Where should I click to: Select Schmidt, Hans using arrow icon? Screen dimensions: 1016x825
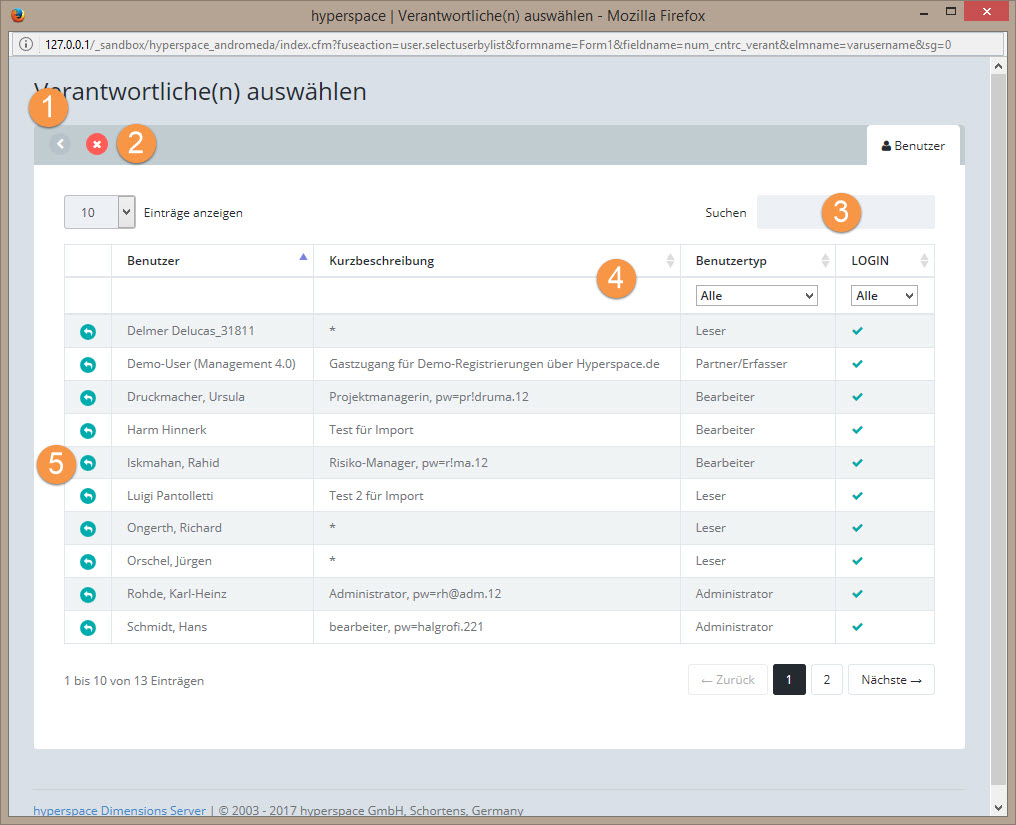[87, 628]
